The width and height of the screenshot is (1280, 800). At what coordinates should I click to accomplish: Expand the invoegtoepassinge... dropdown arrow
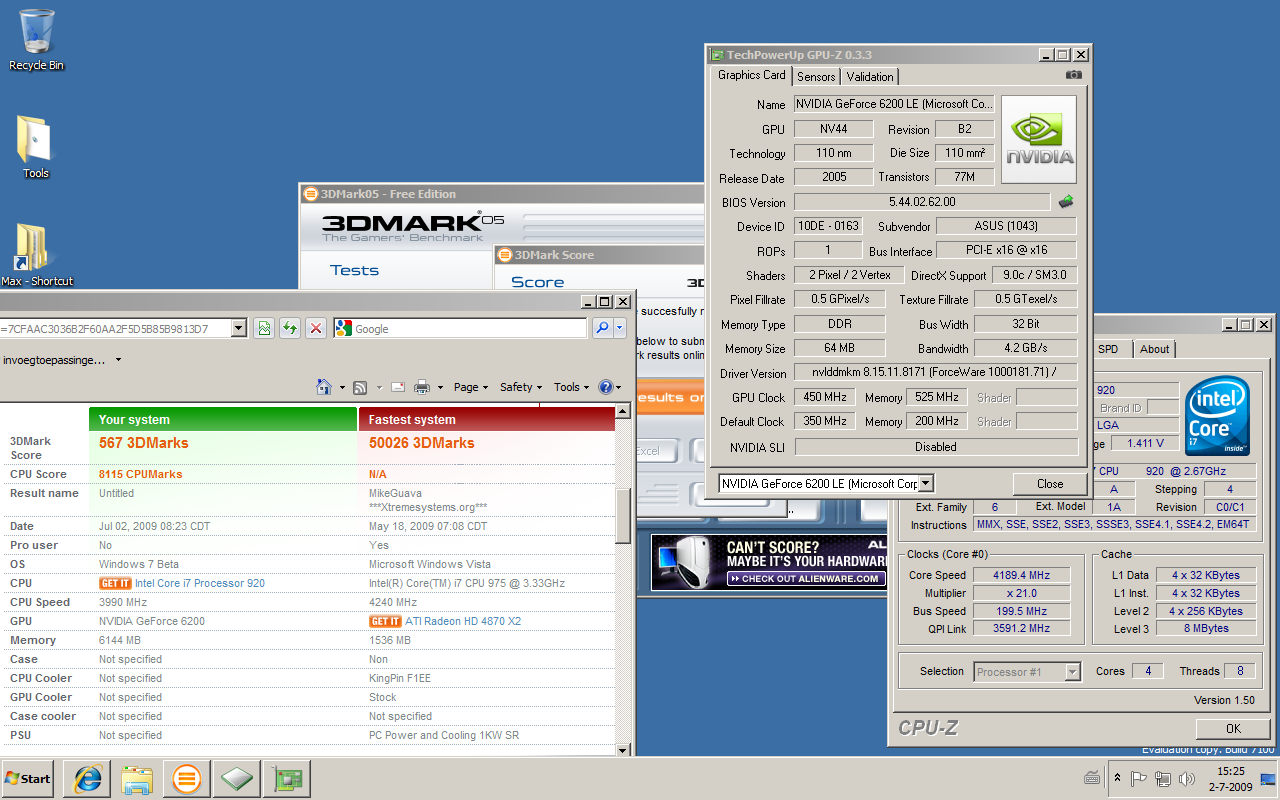click(119, 360)
